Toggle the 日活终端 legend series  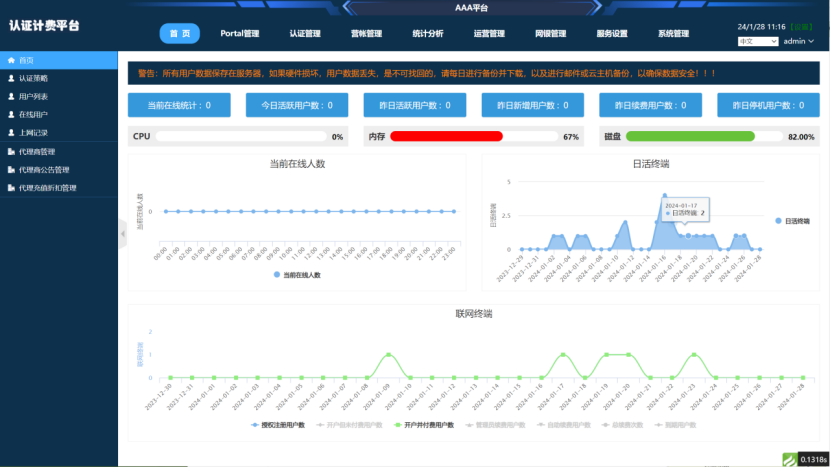[792, 221]
